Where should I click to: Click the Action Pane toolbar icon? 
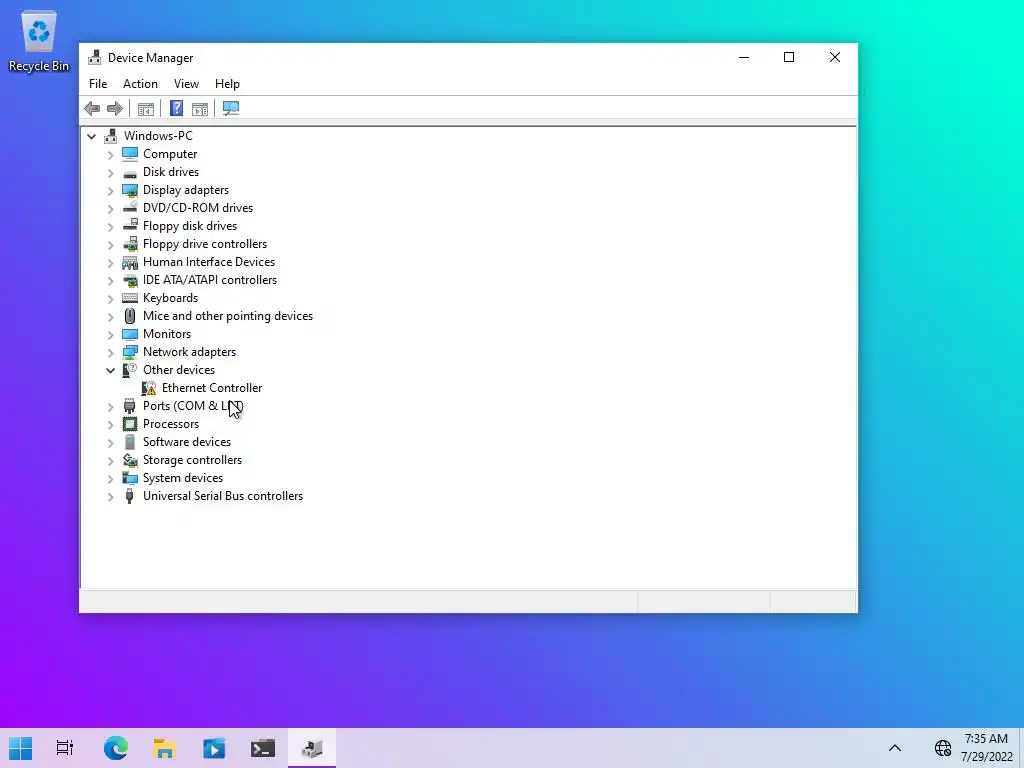(x=200, y=108)
